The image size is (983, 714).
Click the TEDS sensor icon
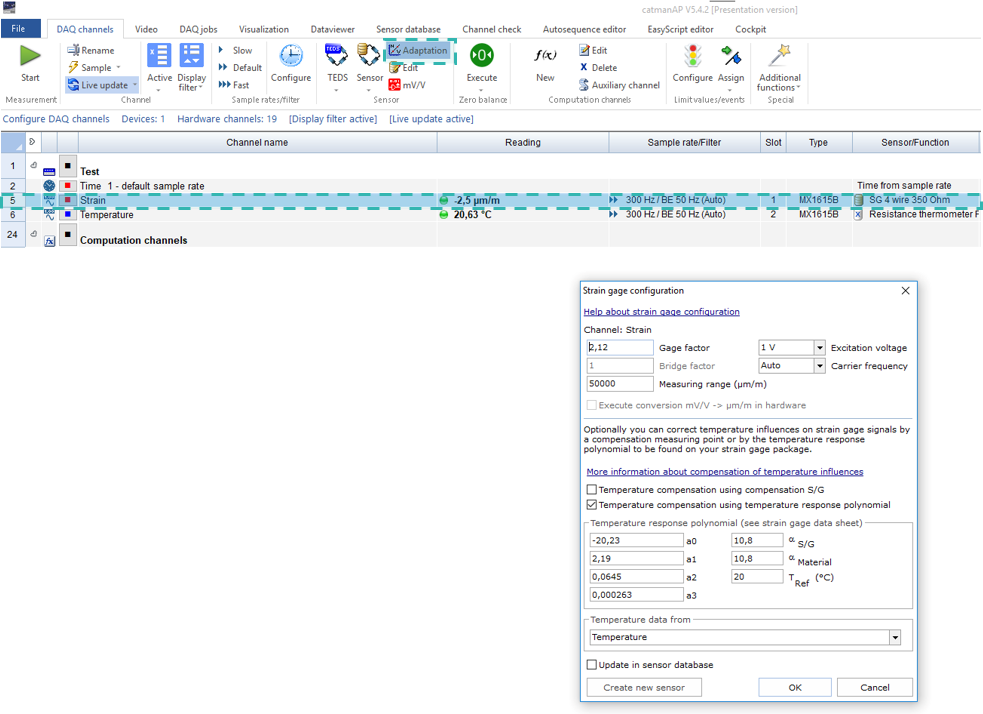(337, 55)
